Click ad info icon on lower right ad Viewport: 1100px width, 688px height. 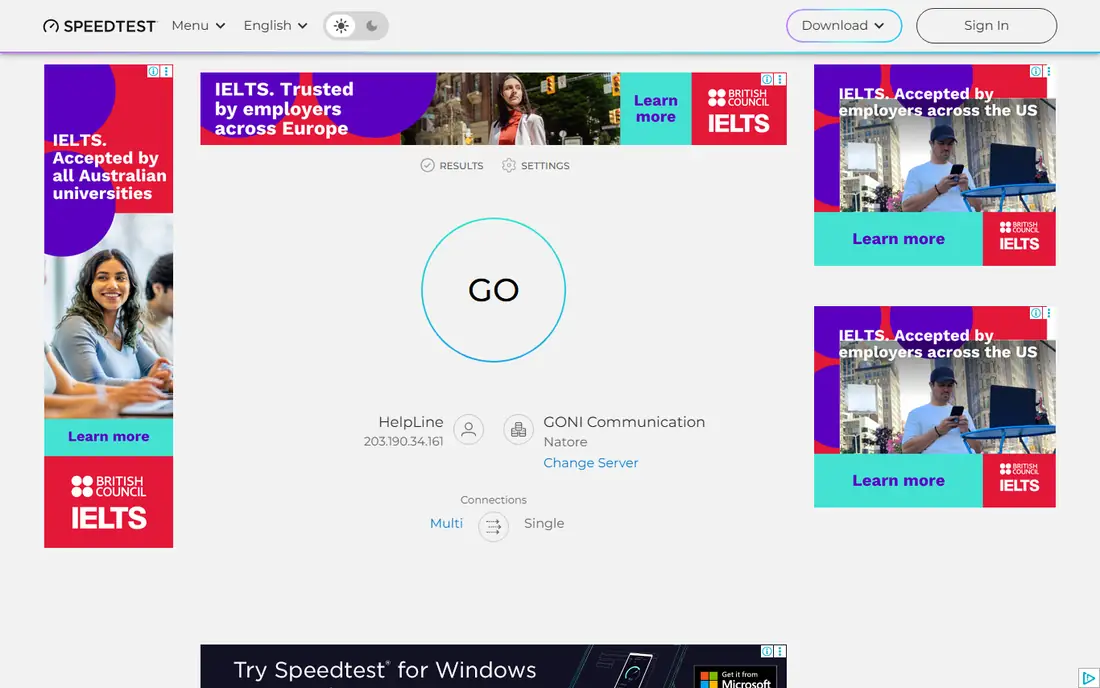click(x=1035, y=313)
